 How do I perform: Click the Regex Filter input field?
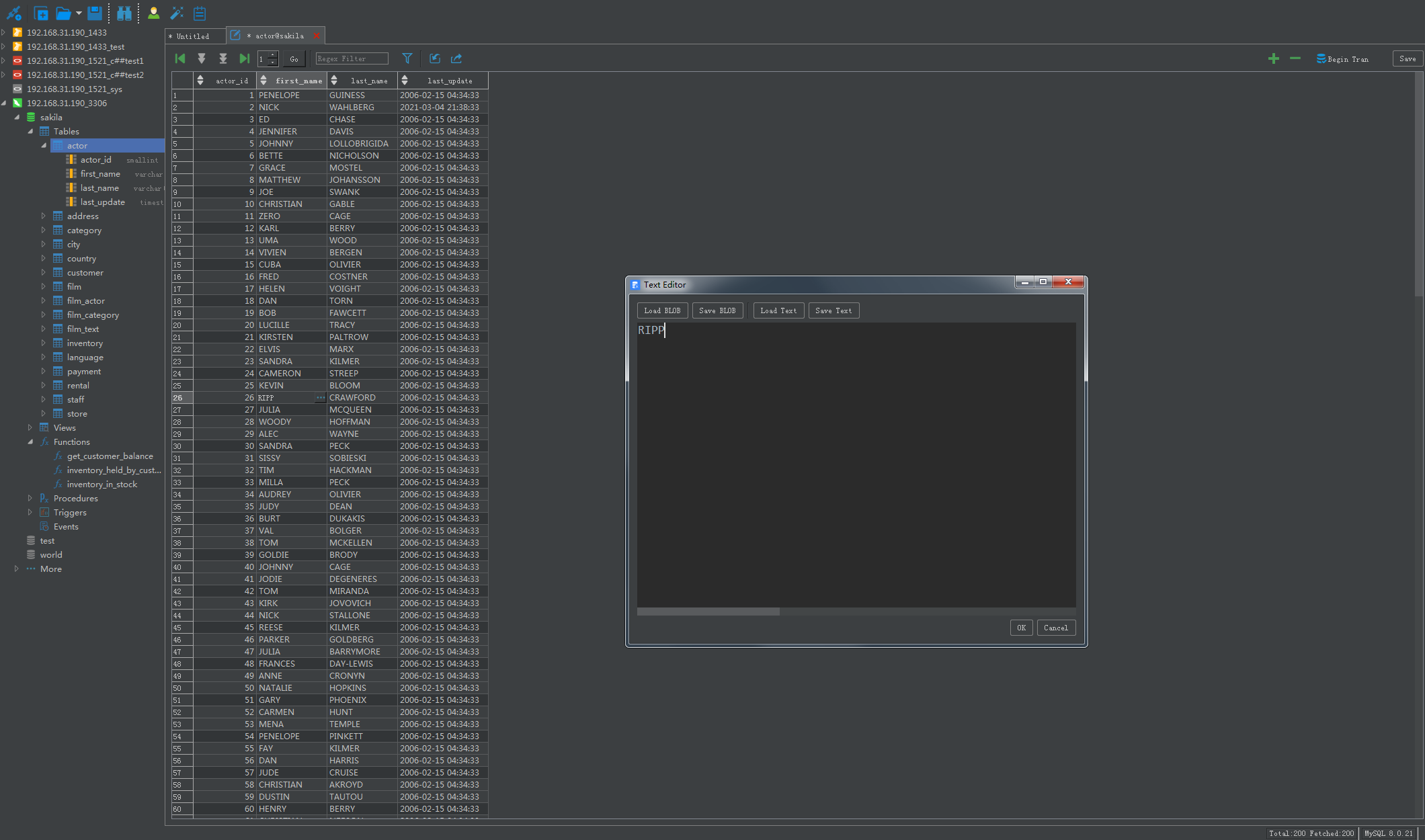click(352, 58)
